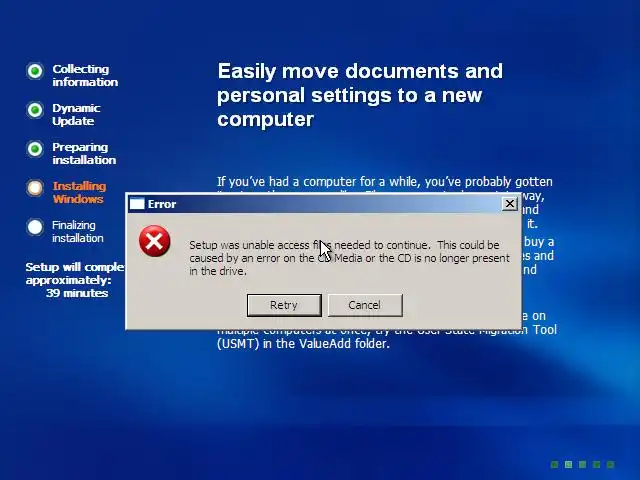The width and height of the screenshot is (640, 480).
Task: Click the '(USMT) in the ValueAdd folder' text
Action: click(303, 343)
